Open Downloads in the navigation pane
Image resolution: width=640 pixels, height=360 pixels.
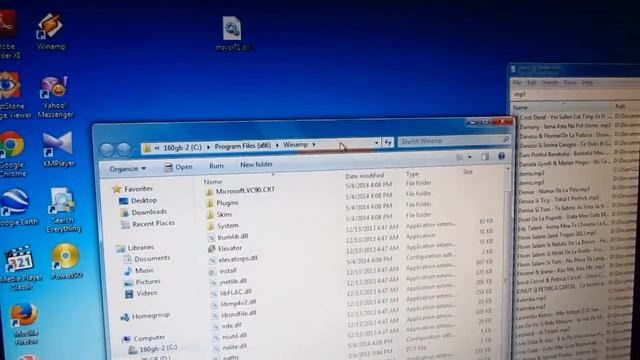[x=144, y=212]
